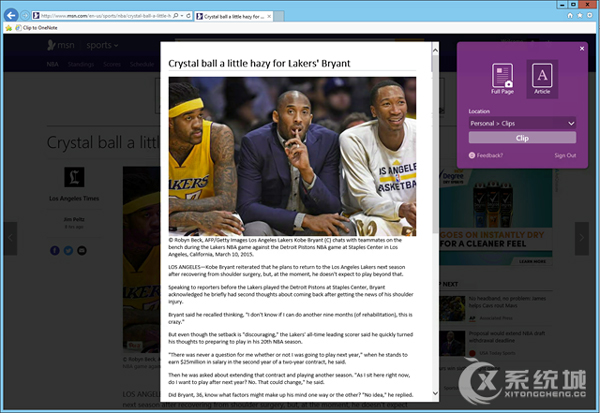Viewport: 600px width, 413px height.
Task: Click the msn logo
Action: click(x=60, y=45)
